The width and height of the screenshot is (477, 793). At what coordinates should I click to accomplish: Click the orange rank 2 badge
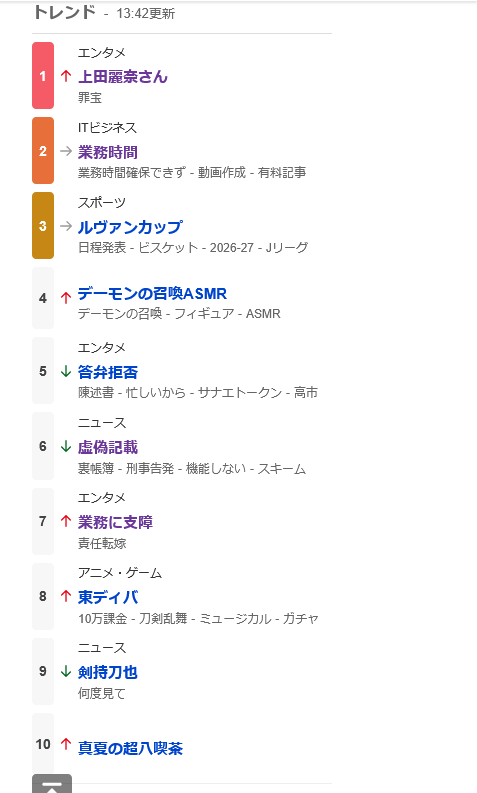coord(43,151)
